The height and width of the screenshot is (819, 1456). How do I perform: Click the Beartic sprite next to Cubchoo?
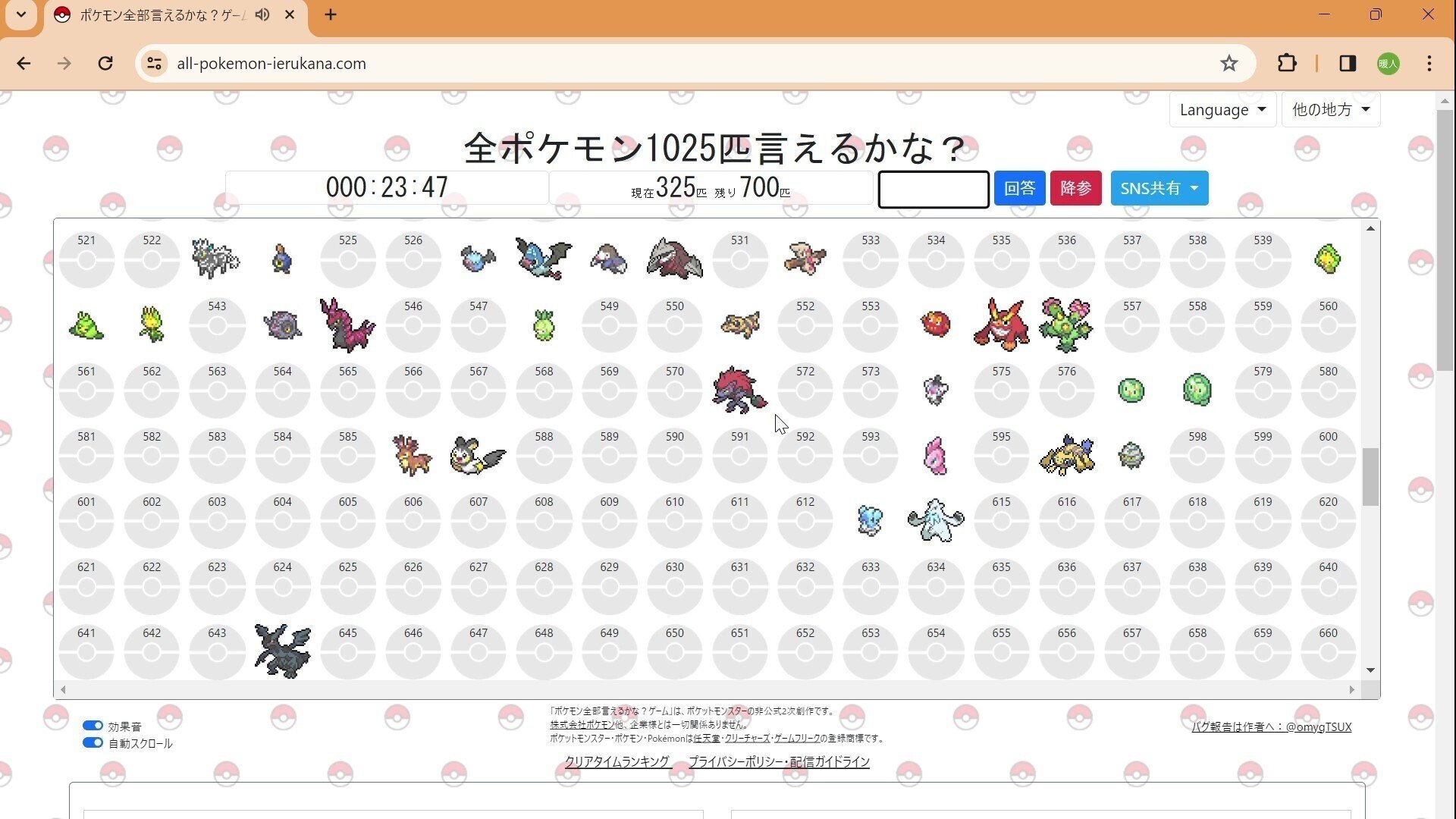[x=934, y=520]
